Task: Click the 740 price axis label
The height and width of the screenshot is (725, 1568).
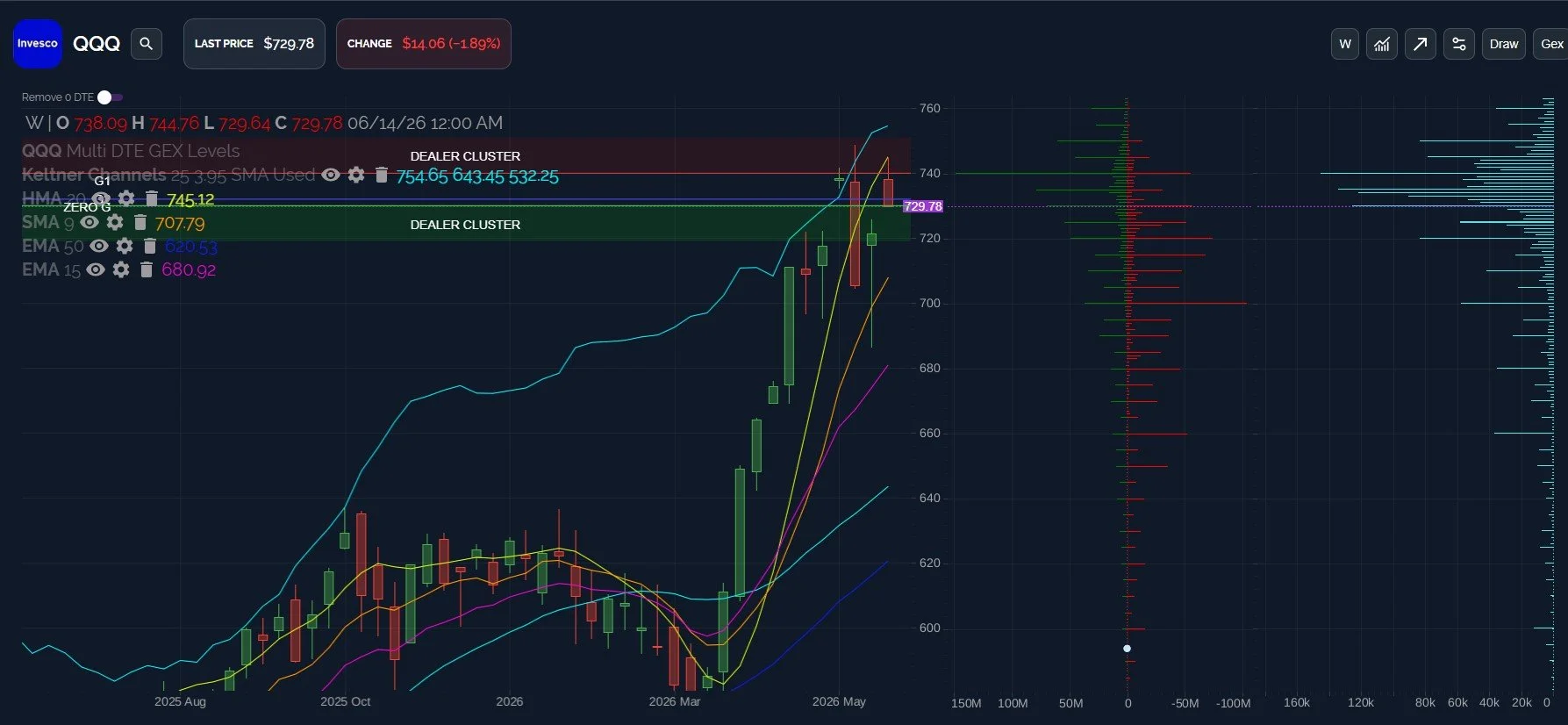Action: (929, 173)
